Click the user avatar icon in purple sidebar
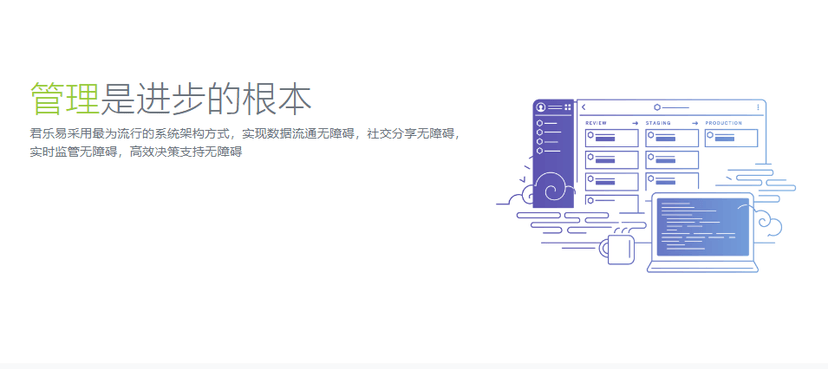Screen dimensions: 828x369 [x=540, y=107]
